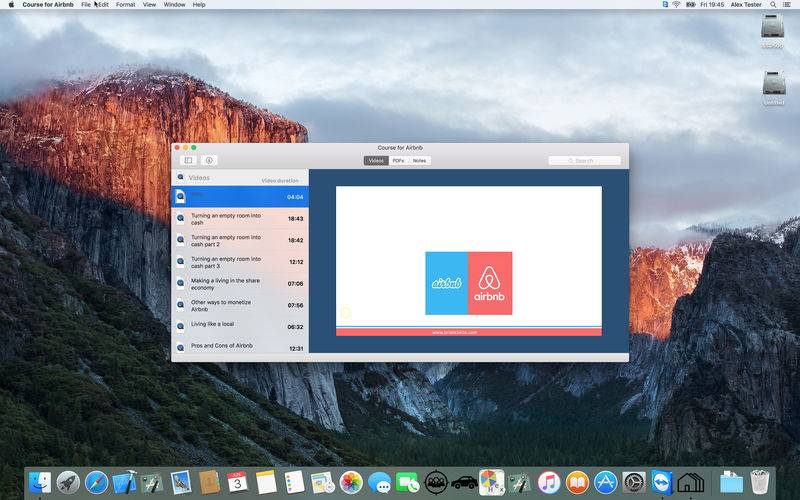
Task: Open the Window menu
Action: 174,5
